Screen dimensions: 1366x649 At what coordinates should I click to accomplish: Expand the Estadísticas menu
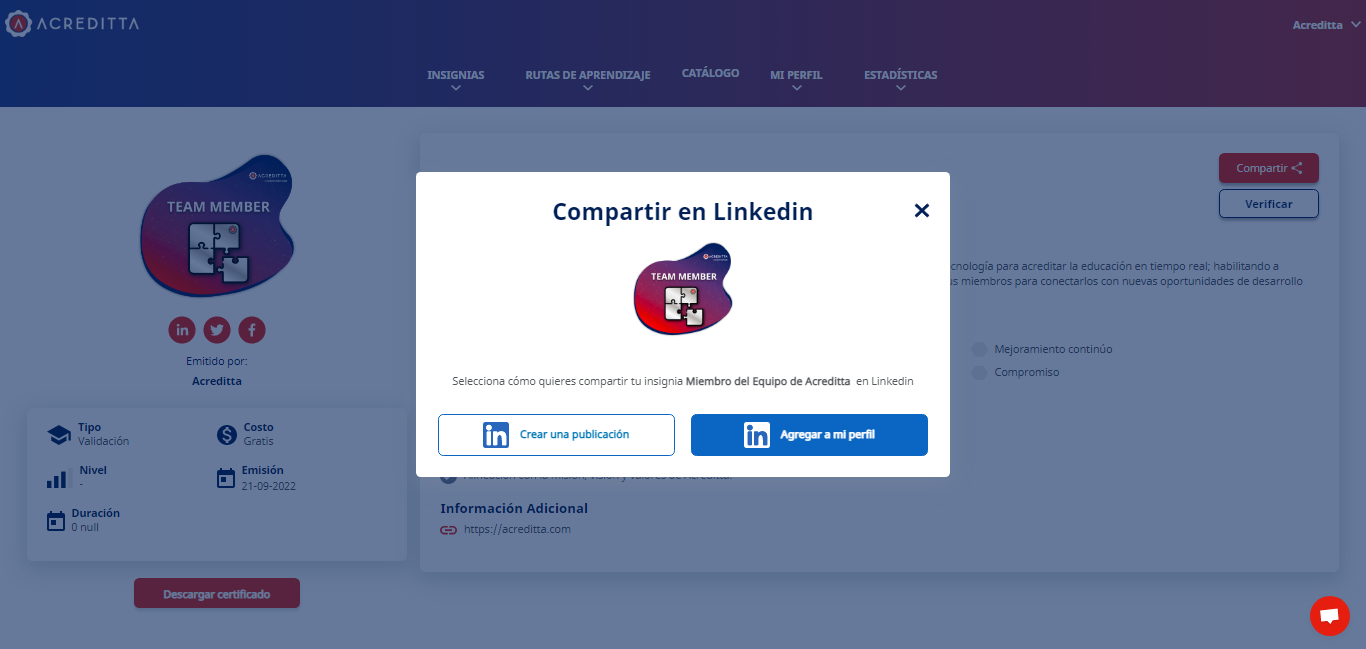click(901, 80)
